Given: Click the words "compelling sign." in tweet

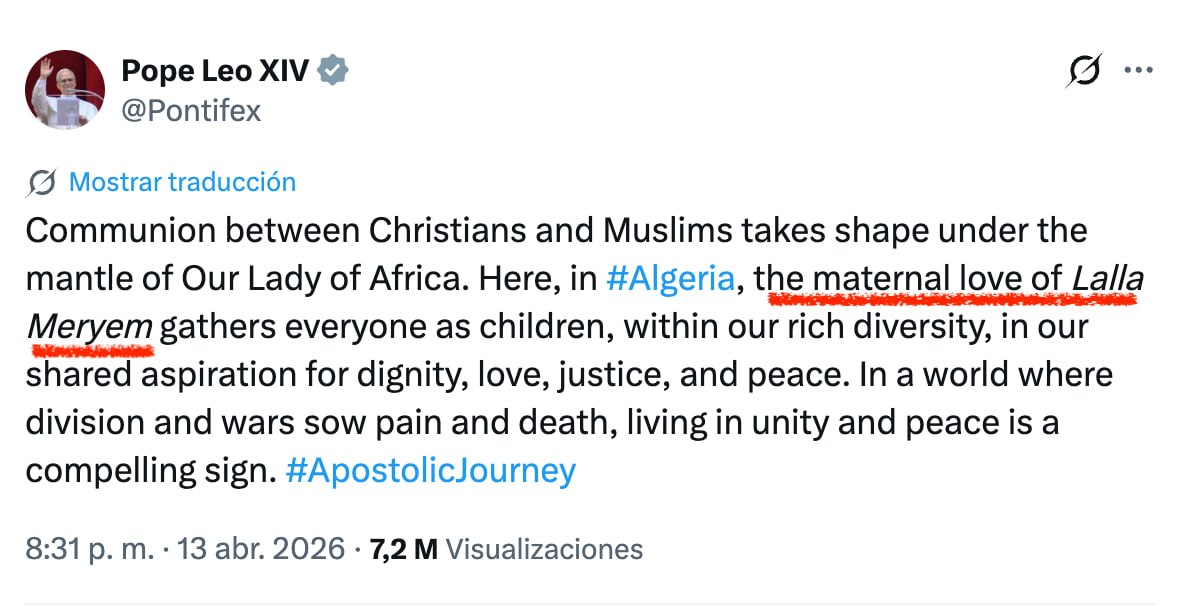Looking at the screenshot, I should pos(150,470).
